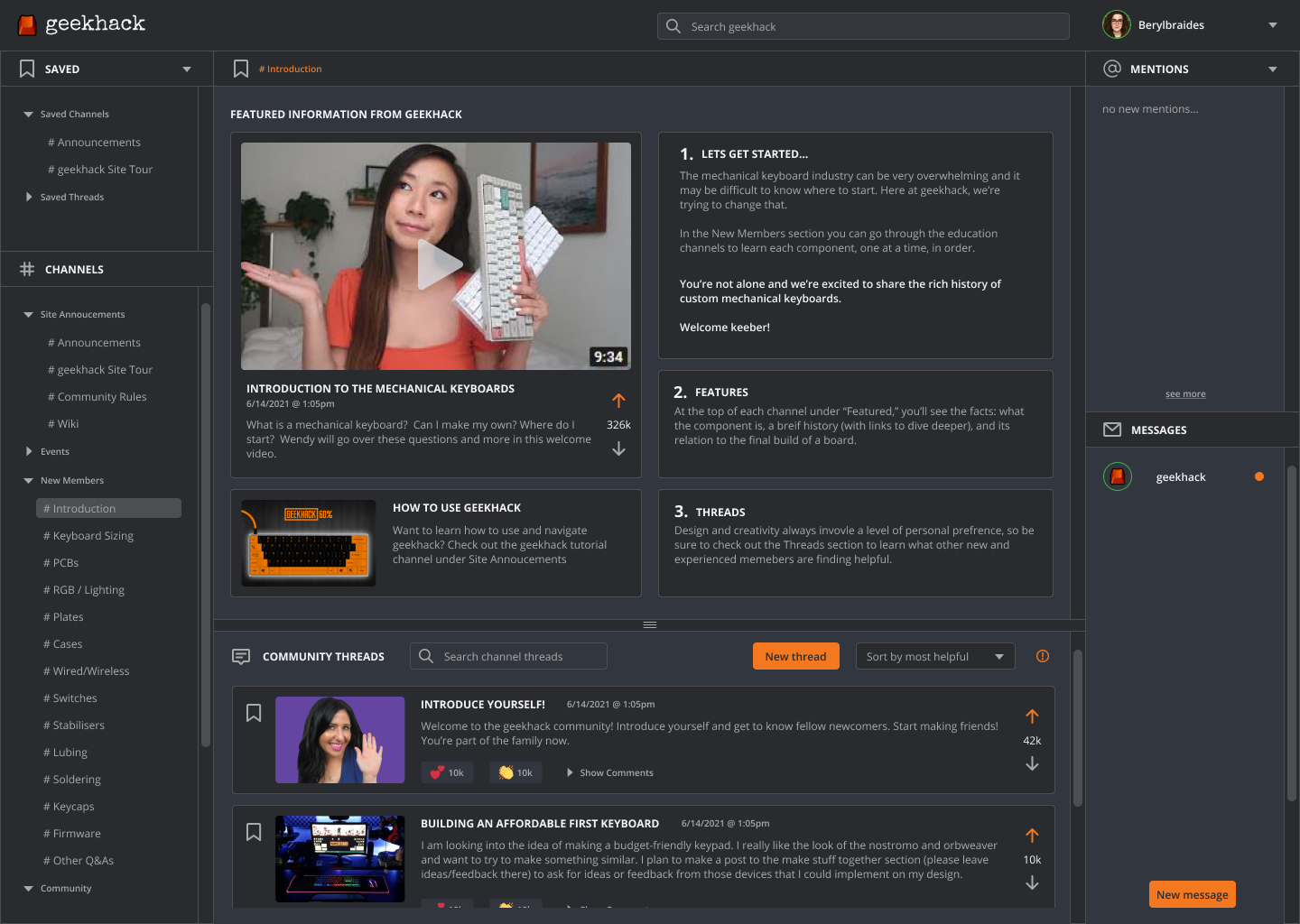Open the # RGB / Lighting channel

84,590
